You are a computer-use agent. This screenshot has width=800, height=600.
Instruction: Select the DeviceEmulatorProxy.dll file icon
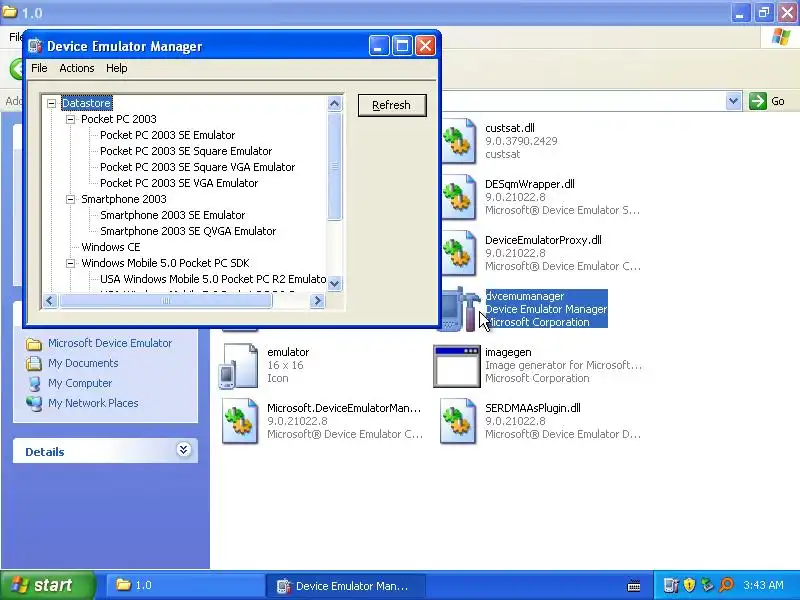pos(458,253)
